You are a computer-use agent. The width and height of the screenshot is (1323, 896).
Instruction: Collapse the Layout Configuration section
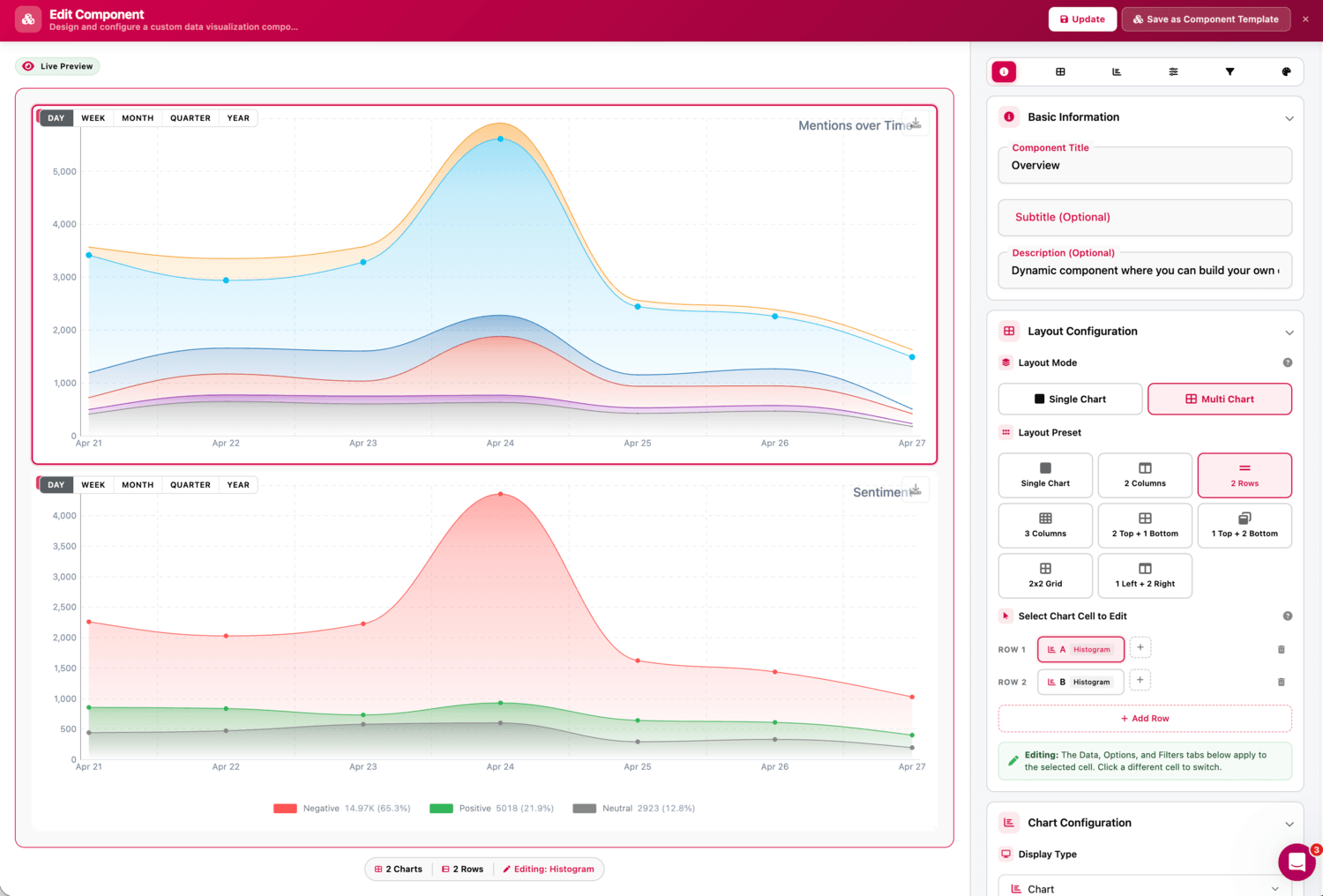[x=1289, y=332]
